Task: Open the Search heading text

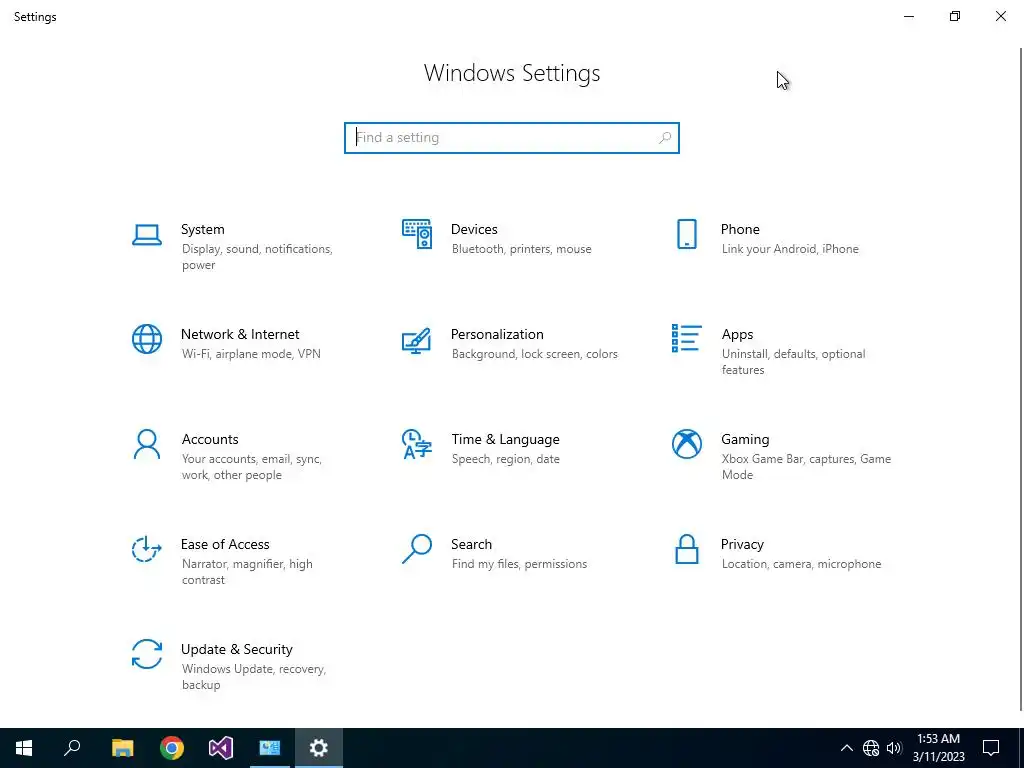Action: pyautogui.click(x=472, y=544)
